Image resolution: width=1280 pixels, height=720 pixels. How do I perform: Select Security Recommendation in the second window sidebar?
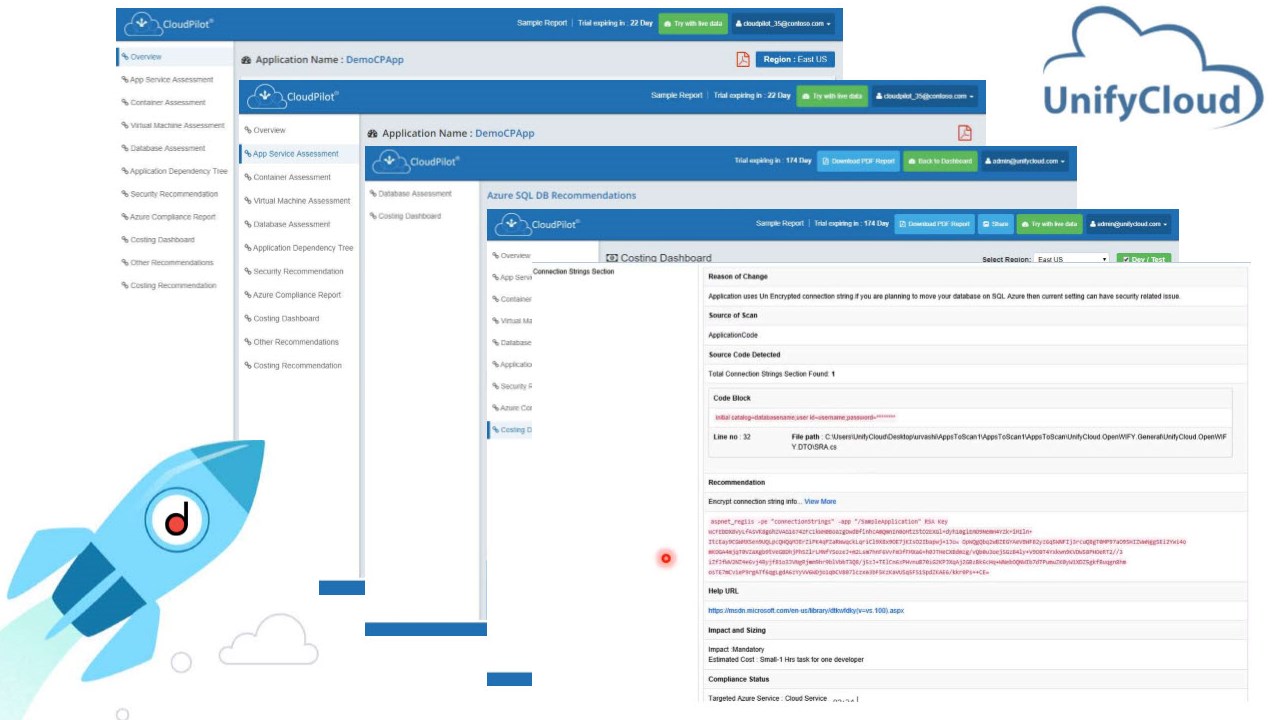click(299, 271)
